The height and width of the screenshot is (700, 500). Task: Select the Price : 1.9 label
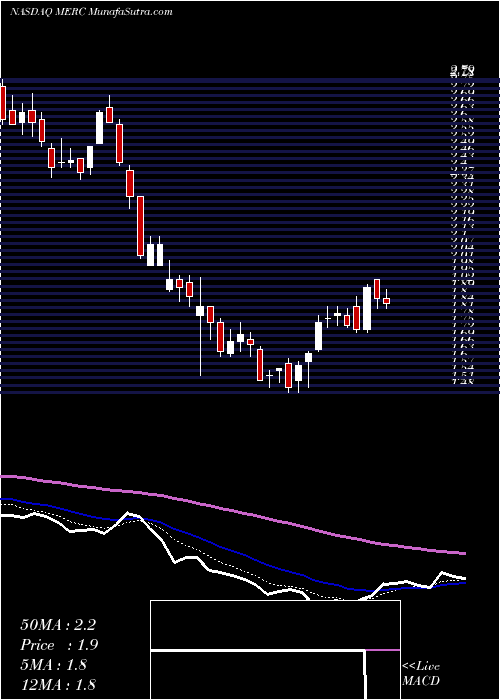pos(59,645)
